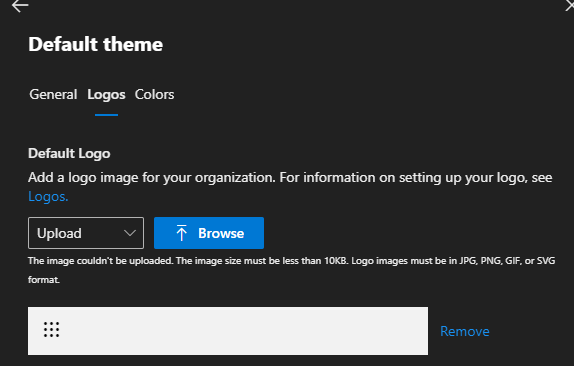Click the waffle grid icon in logo preview
Image resolution: width=574 pixels, height=366 pixels.
[51, 329]
